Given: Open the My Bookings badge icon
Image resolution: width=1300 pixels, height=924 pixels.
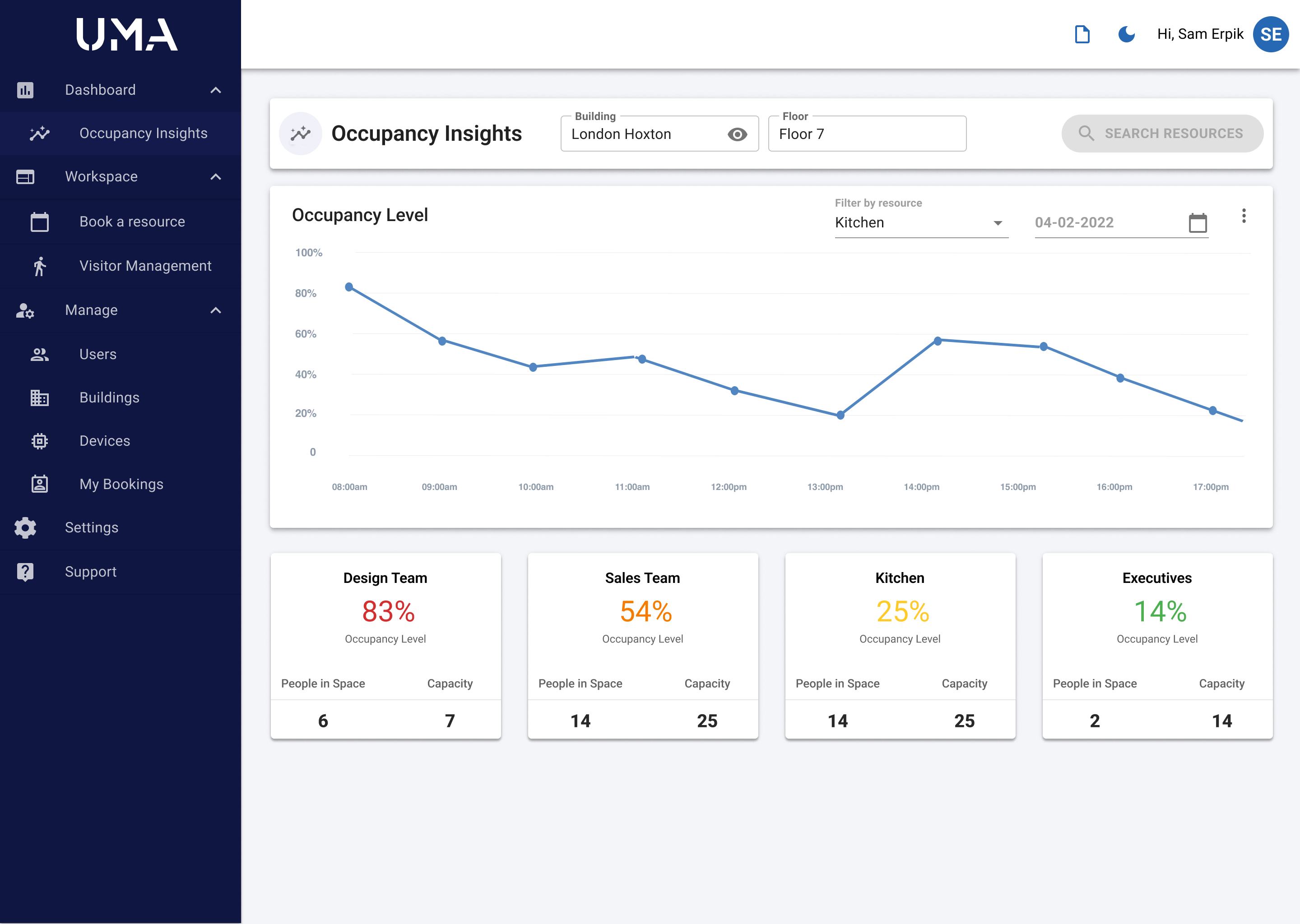Looking at the screenshot, I should 39,484.
